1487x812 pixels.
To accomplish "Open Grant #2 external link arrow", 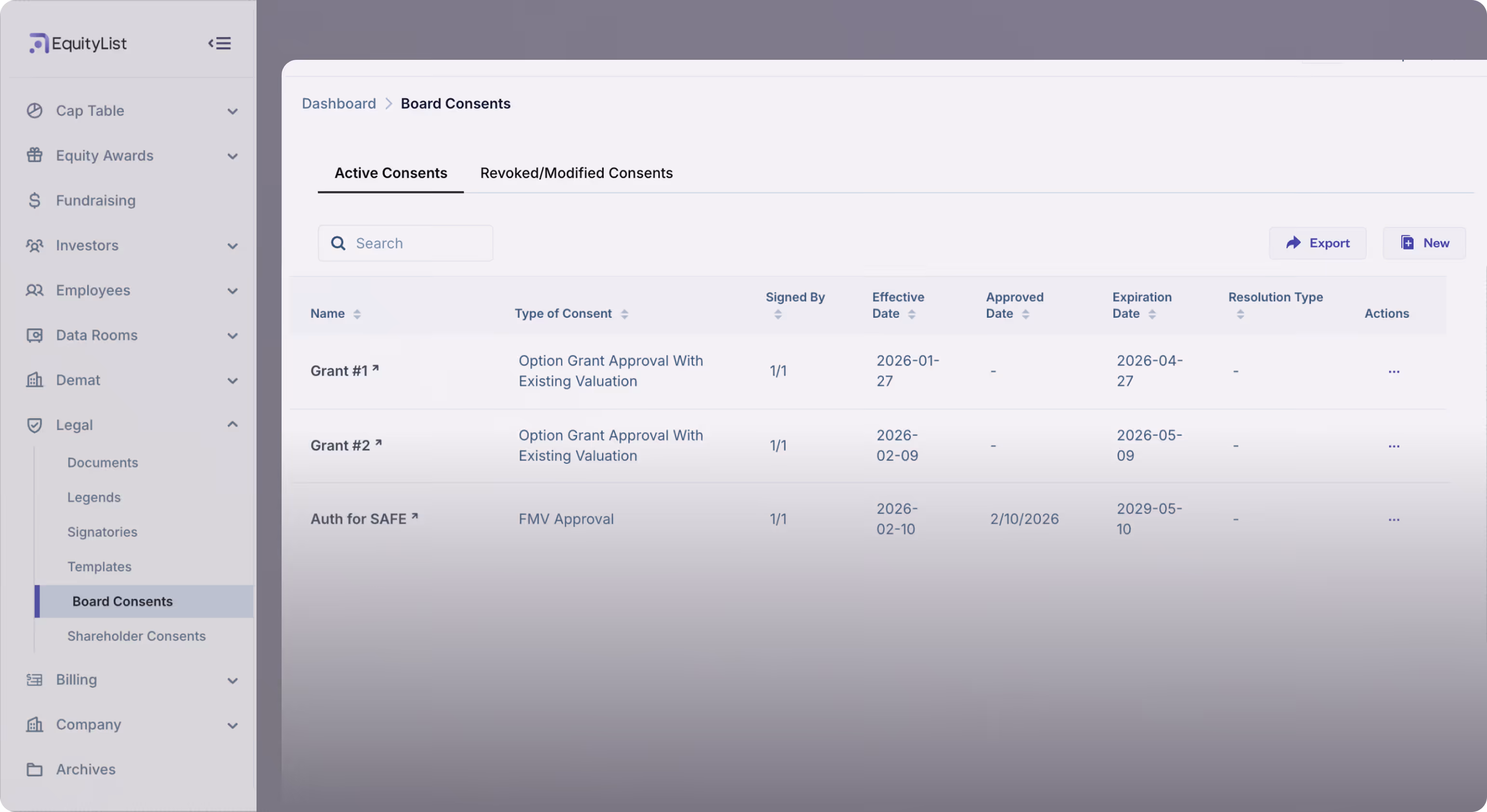I will pyautogui.click(x=379, y=443).
